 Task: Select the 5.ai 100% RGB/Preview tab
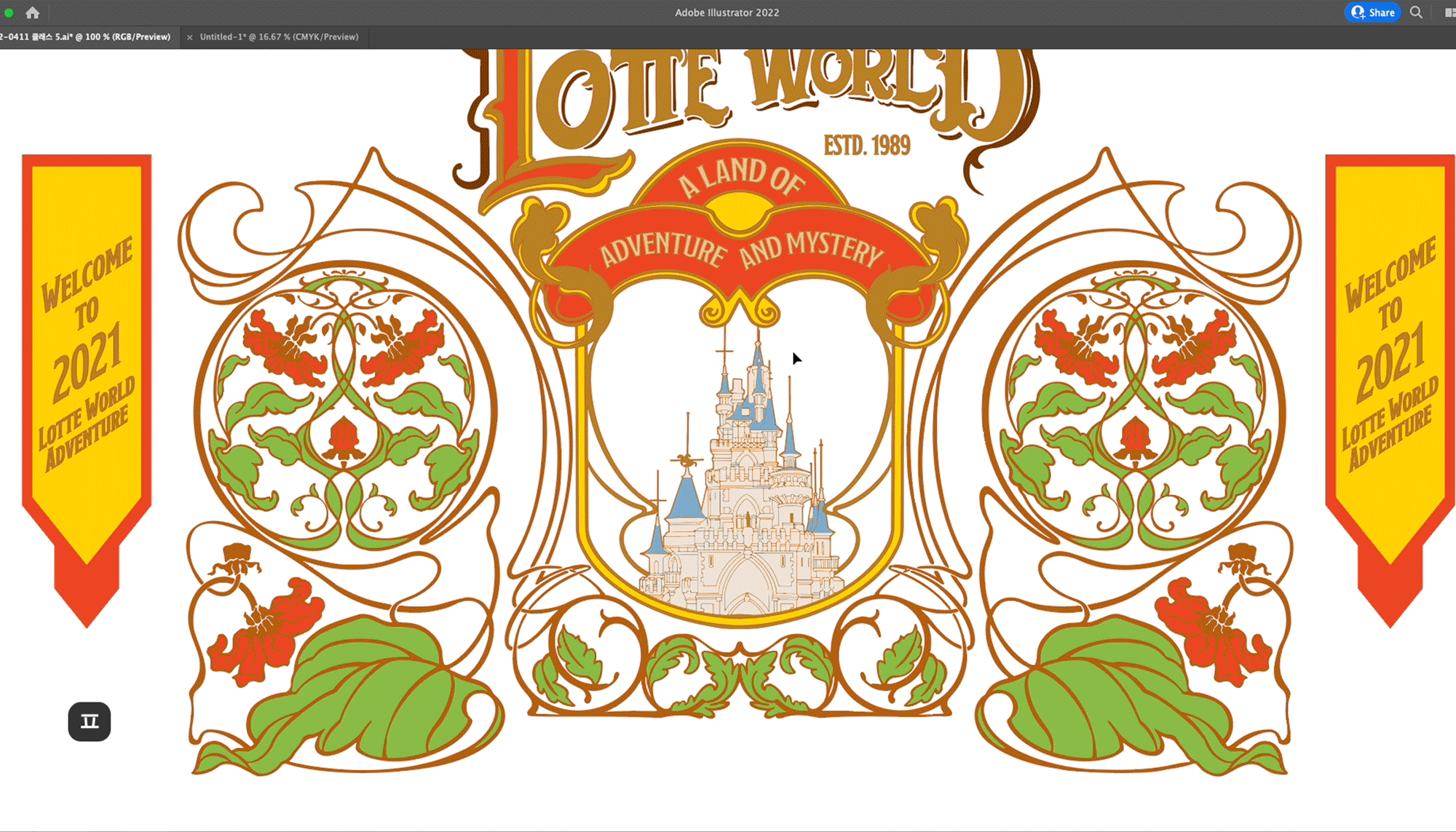click(x=85, y=36)
